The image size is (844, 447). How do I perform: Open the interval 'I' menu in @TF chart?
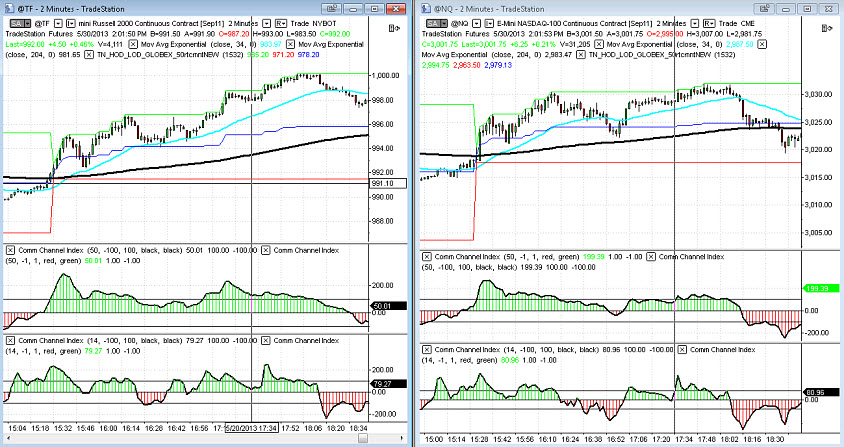point(71,24)
